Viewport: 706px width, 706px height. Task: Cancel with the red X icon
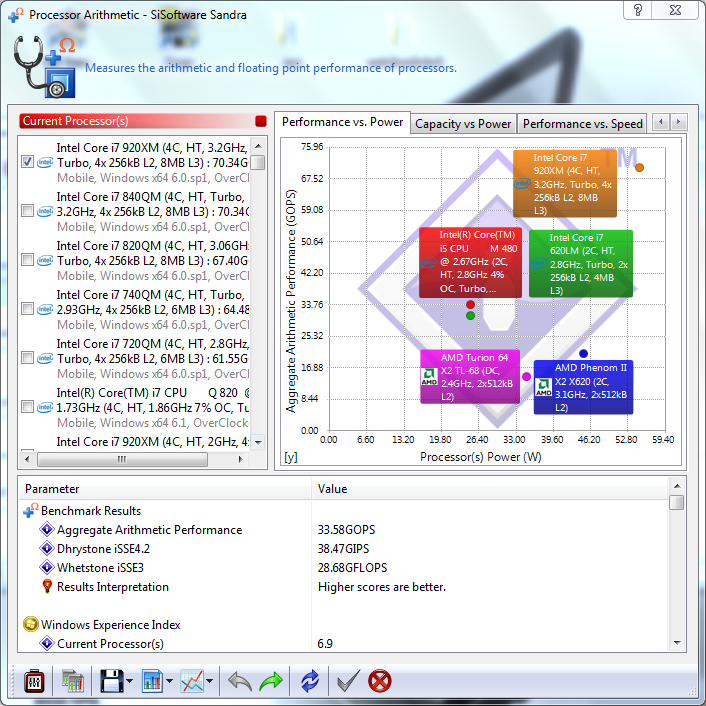tap(380, 681)
